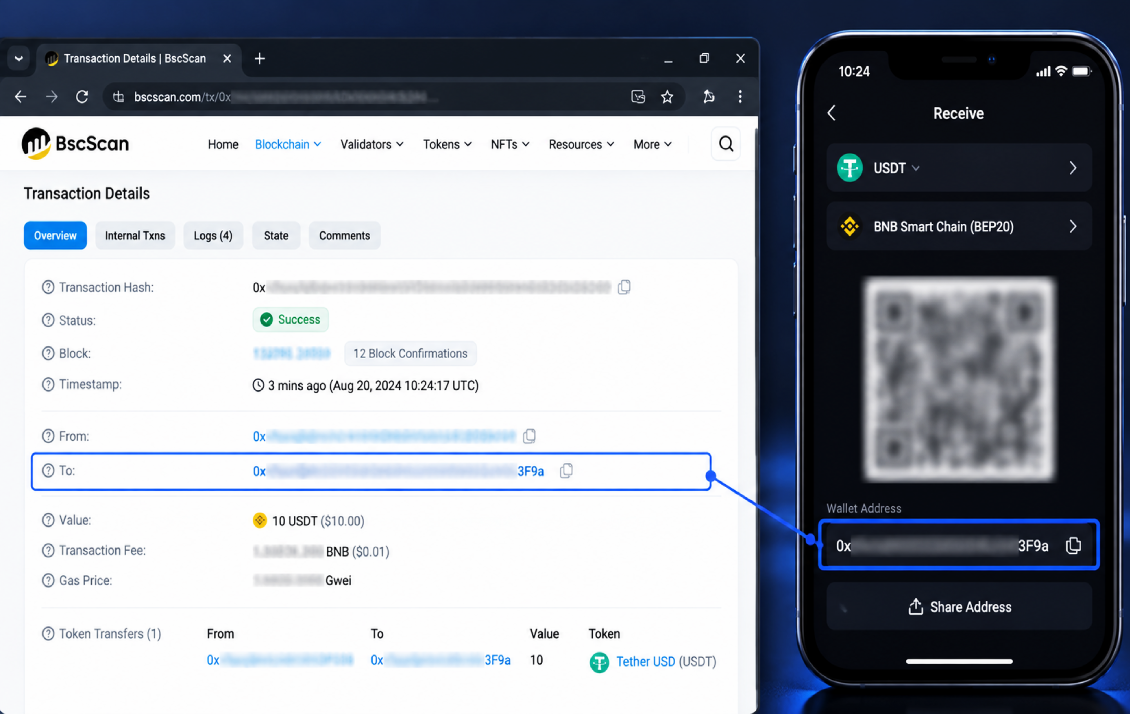Image resolution: width=1130 pixels, height=720 pixels.
Task: Open the USDT coin selector
Action: tap(958, 168)
